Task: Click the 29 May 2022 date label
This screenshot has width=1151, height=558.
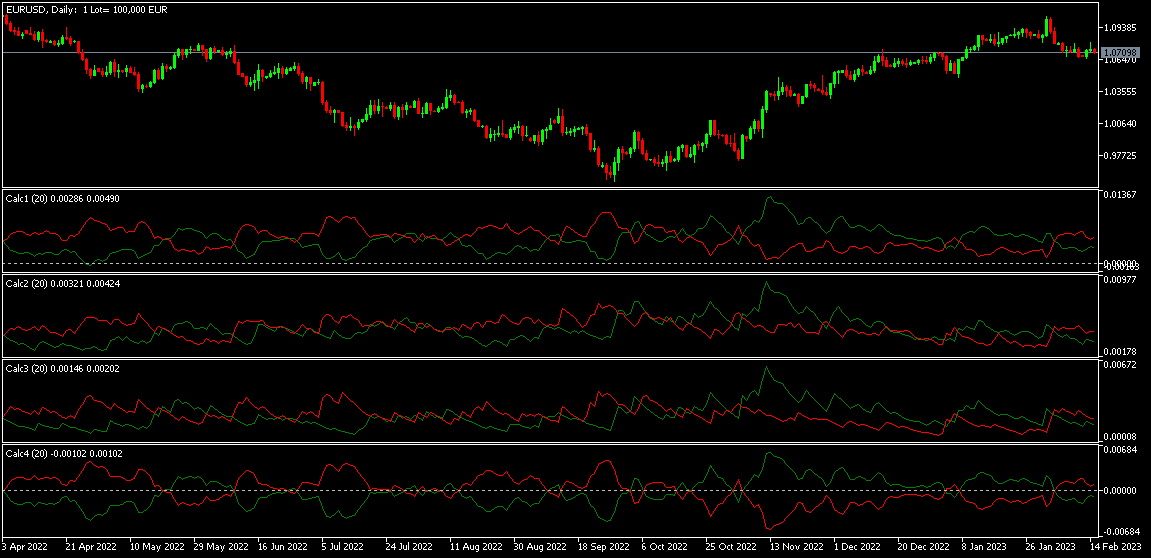Action: click(220, 547)
